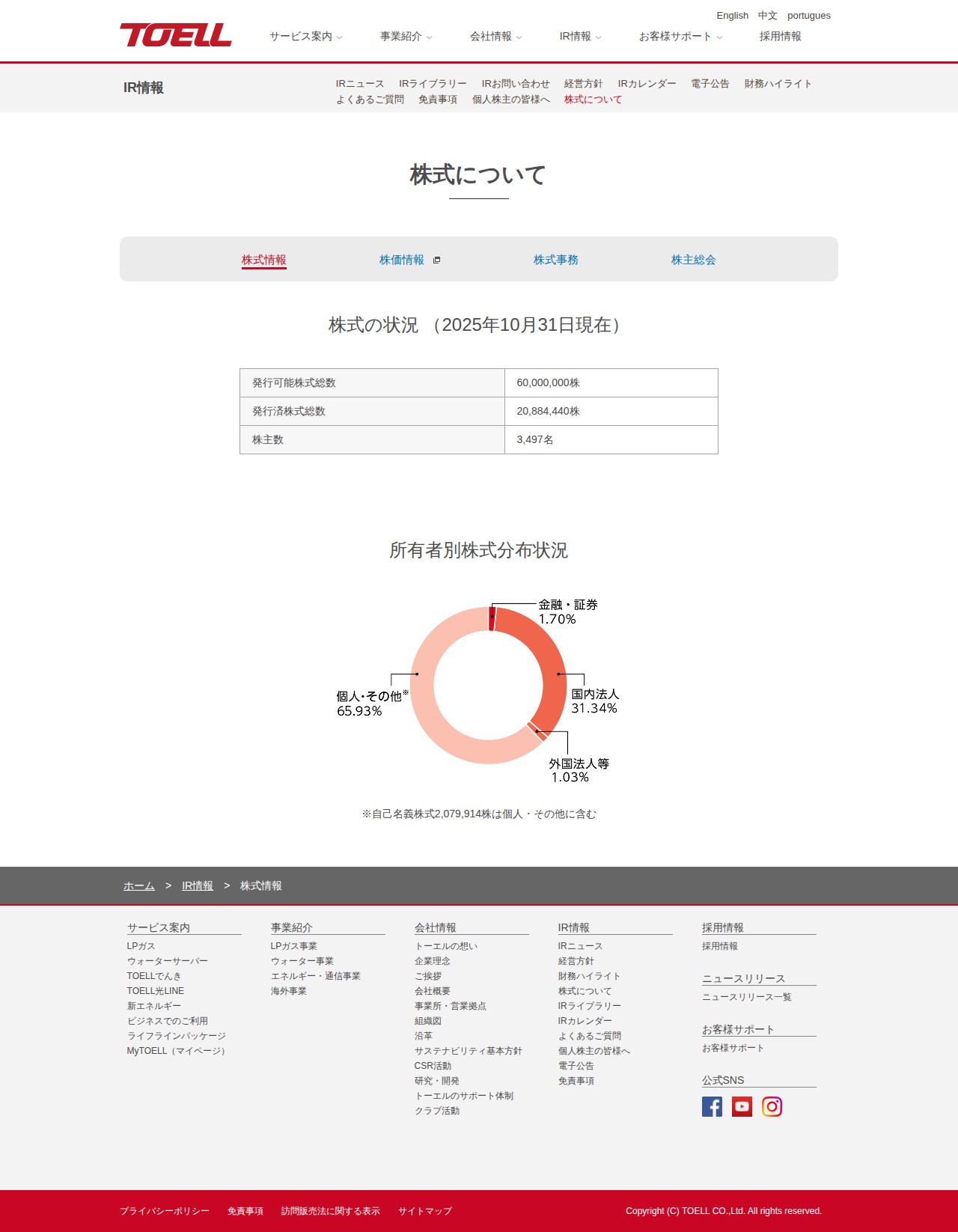
Task: Open 採用情報 in top navigation
Action: point(781,36)
